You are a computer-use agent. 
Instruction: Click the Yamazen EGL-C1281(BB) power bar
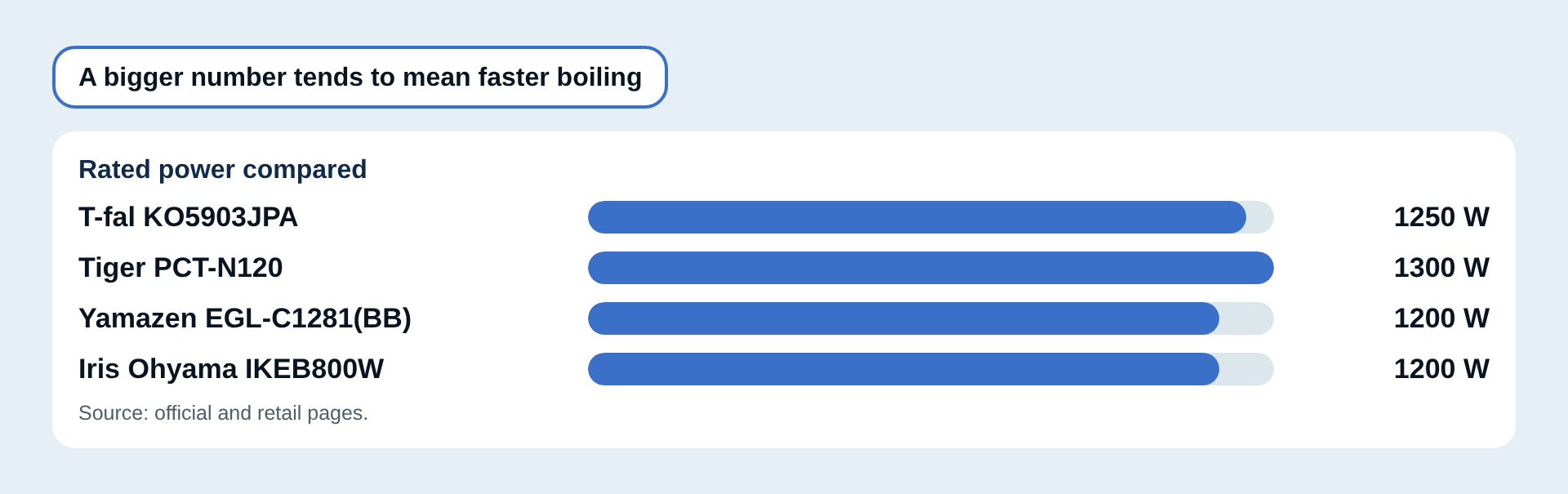click(x=931, y=318)
